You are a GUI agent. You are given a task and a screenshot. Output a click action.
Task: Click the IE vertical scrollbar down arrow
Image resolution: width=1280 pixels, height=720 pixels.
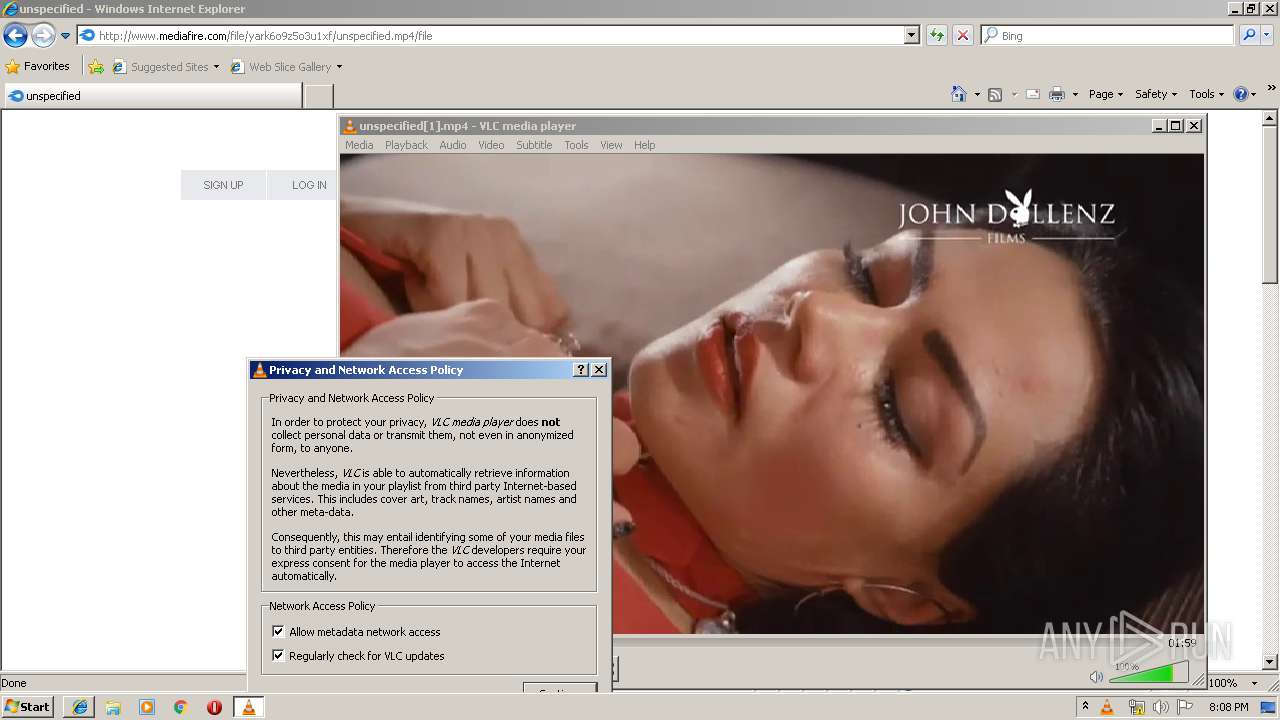pyautogui.click(x=1271, y=662)
